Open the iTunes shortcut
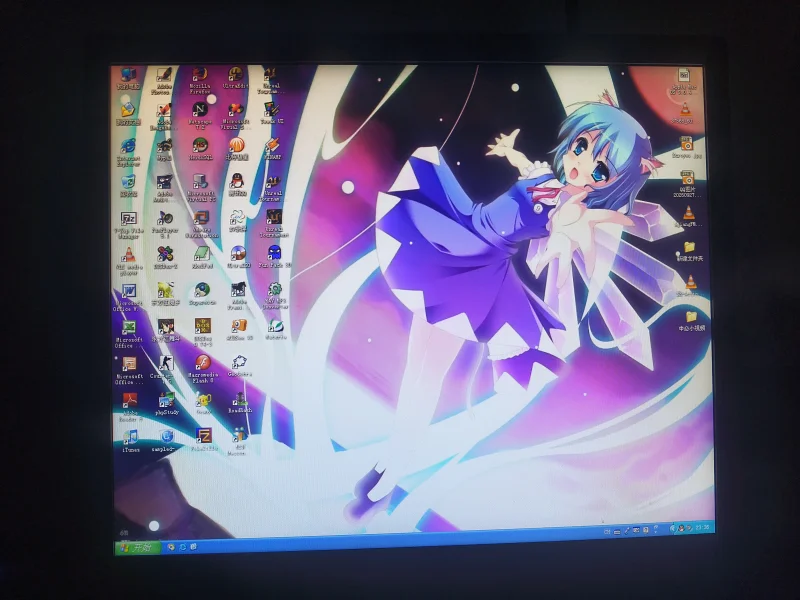This screenshot has height=600, width=800. point(131,441)
